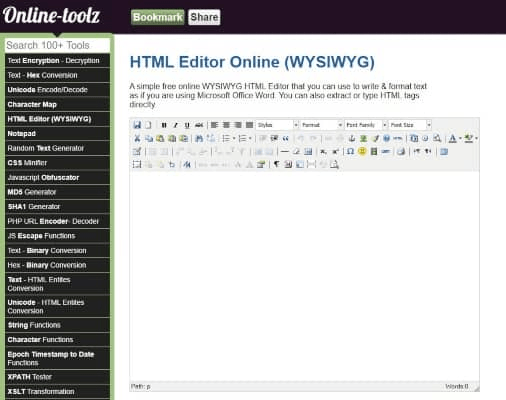Expand background color picker arrow
Image resolution: width=506 pixels, height=400 pixels.
tap(476, 138)
